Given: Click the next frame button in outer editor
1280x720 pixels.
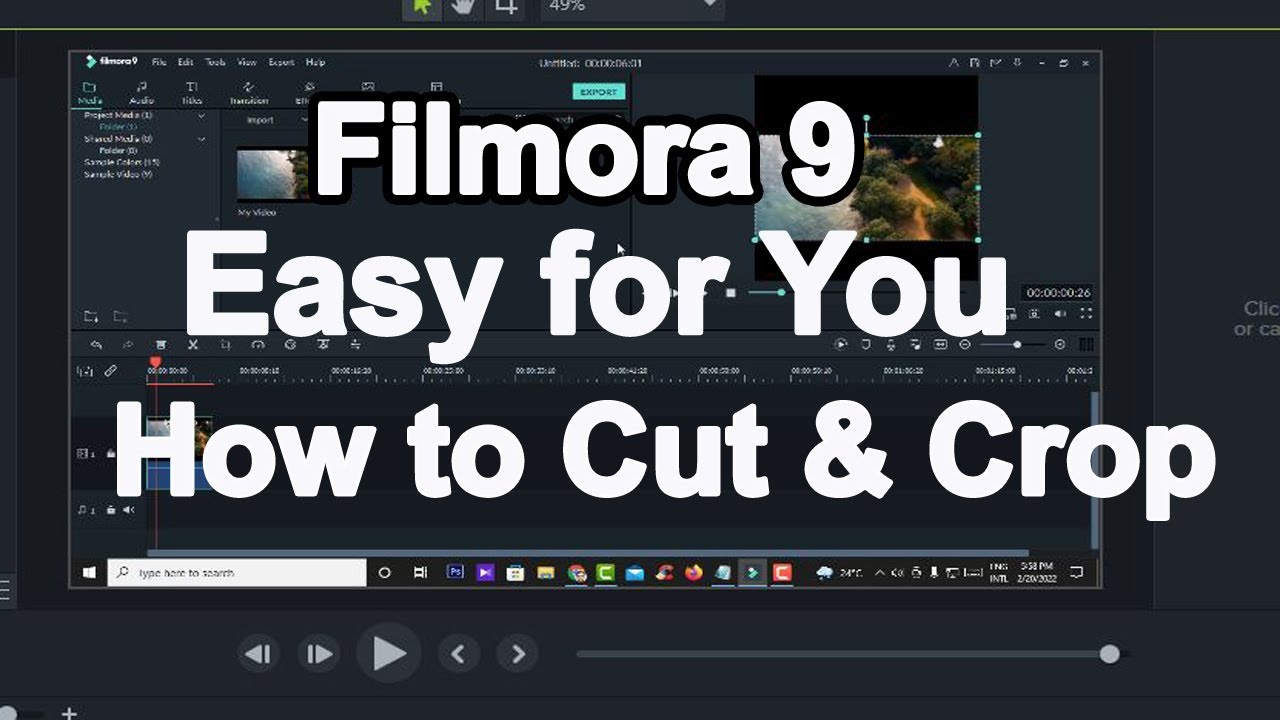Looking at the screenshot, I should click(x=318, y=655).
